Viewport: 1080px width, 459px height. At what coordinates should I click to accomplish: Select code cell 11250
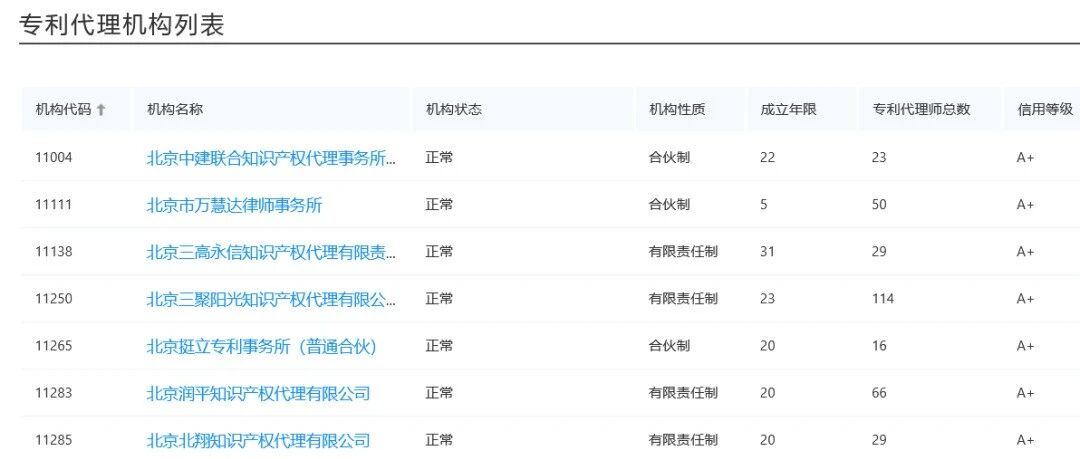[54, 299]
